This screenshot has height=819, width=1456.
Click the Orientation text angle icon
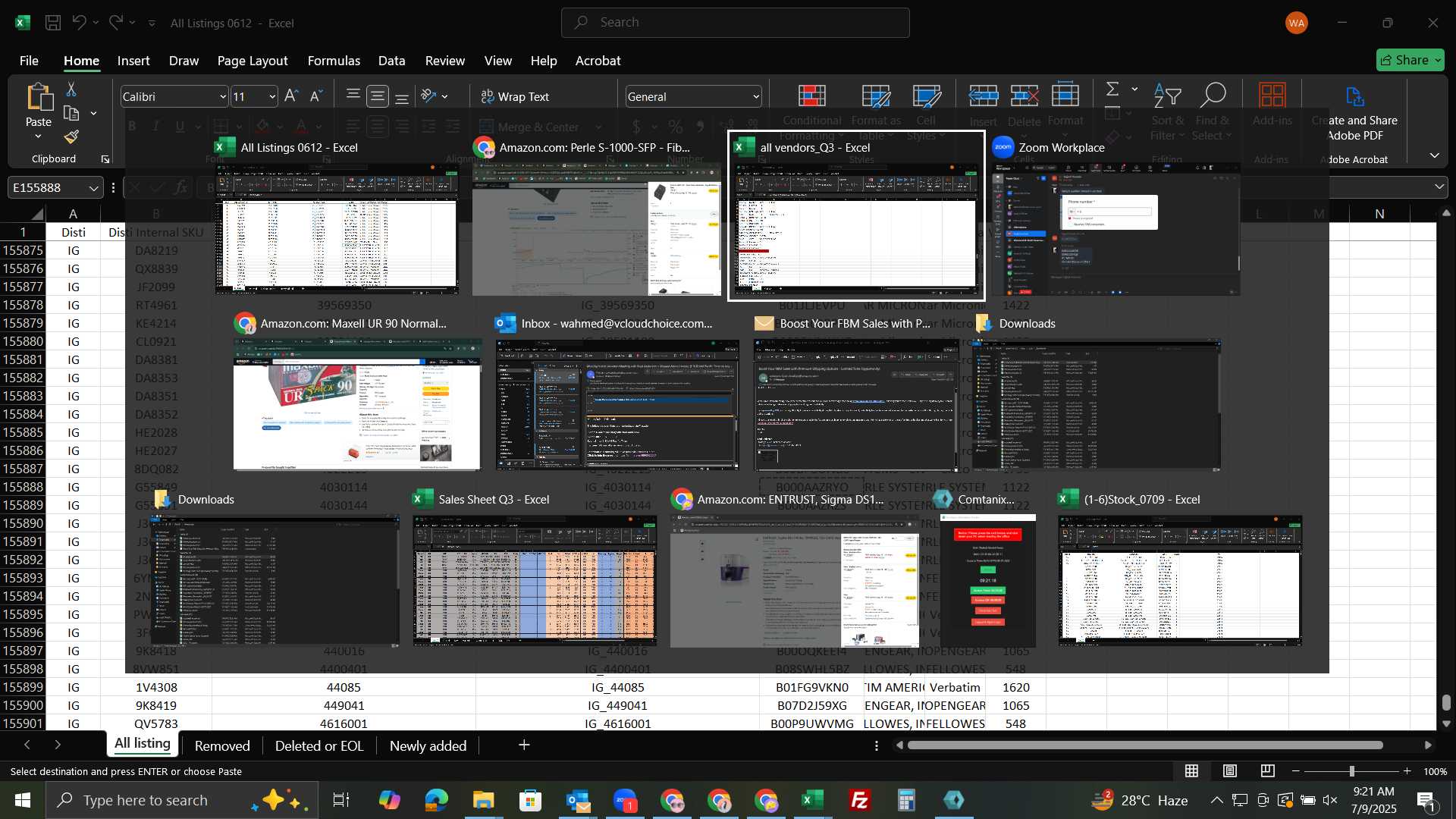(x=429, y=96)
